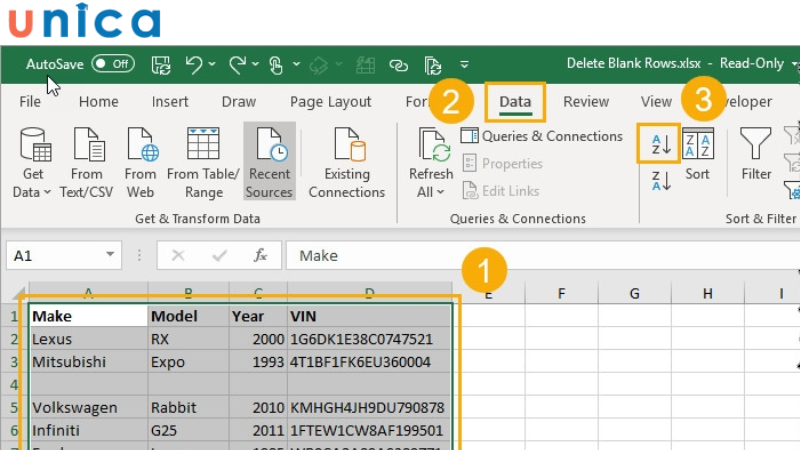Click the Filter funnel icon
800x450 pixels.
[x=756, y=153]
